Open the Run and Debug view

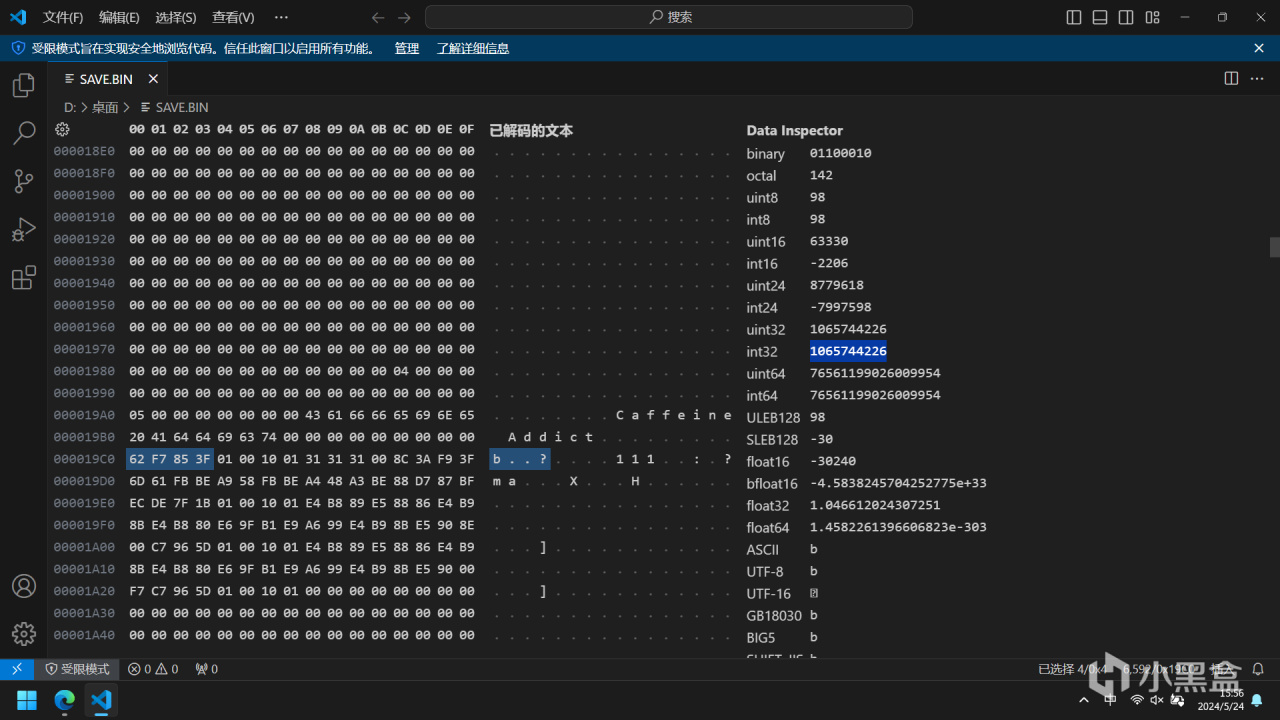[24, 230]
